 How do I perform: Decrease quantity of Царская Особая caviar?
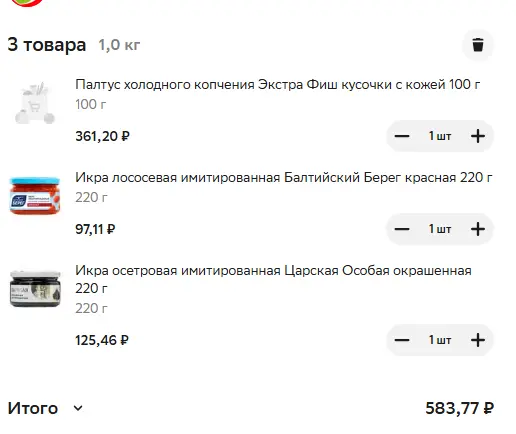(402, 340)
